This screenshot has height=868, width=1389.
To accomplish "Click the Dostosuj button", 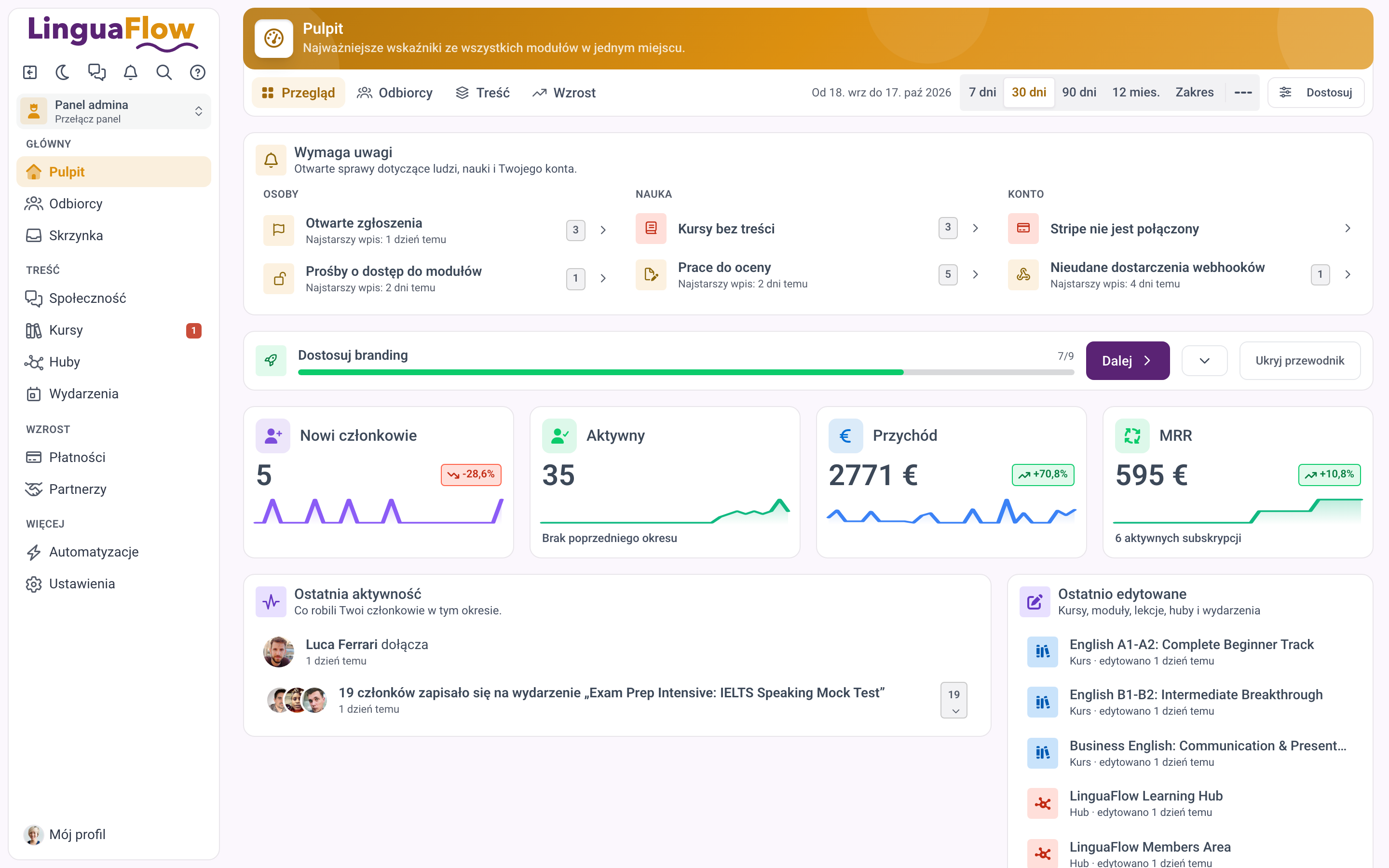I will click(x=1316, y=93).
